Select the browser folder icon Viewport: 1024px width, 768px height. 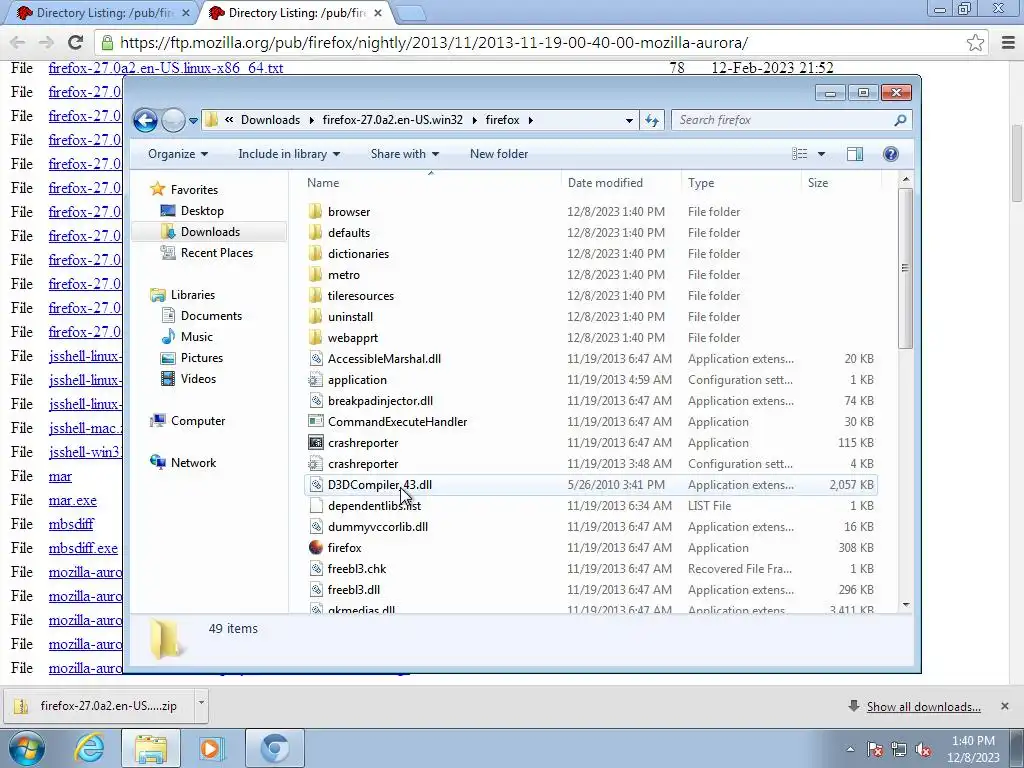click(315, 212)
